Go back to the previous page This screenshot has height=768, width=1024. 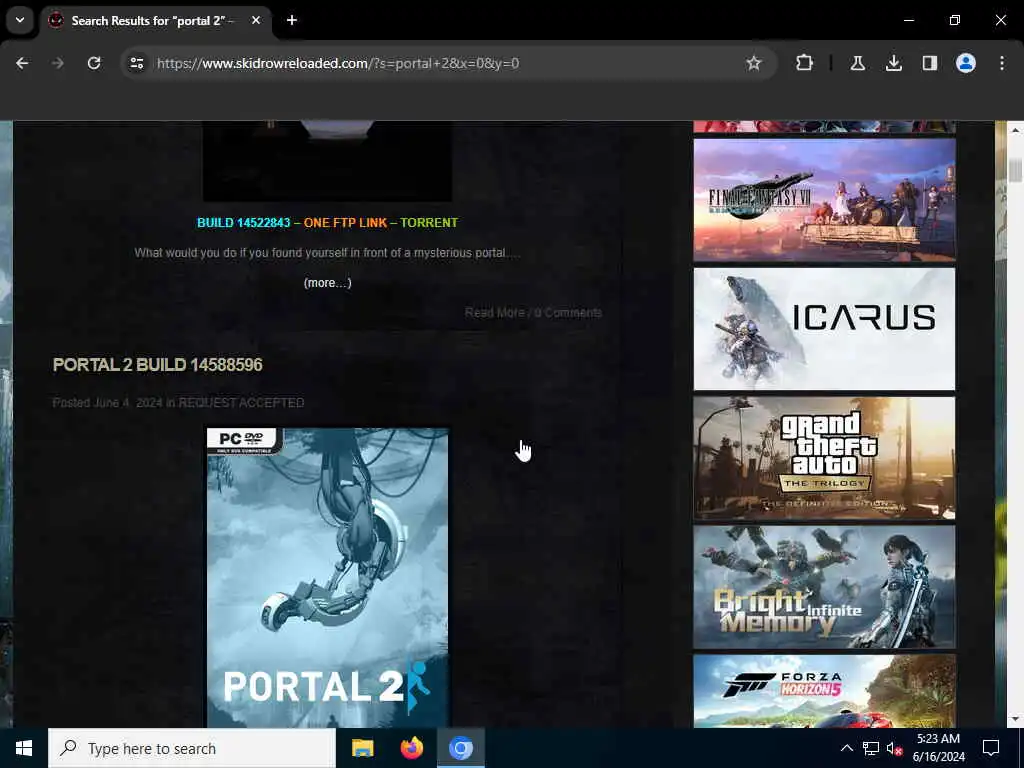22,63
